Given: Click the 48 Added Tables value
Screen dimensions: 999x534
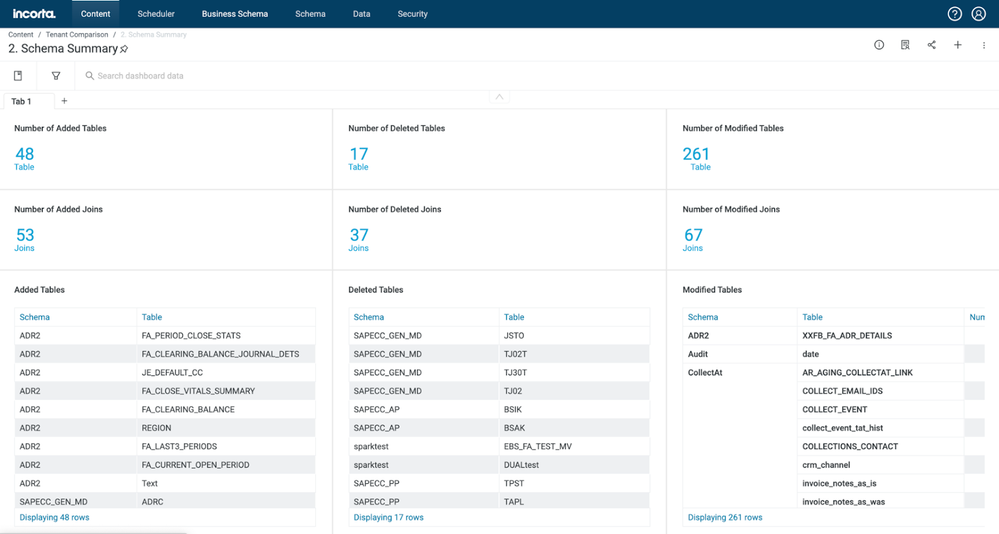Looking at the screenshot, I should coord(25,154).
